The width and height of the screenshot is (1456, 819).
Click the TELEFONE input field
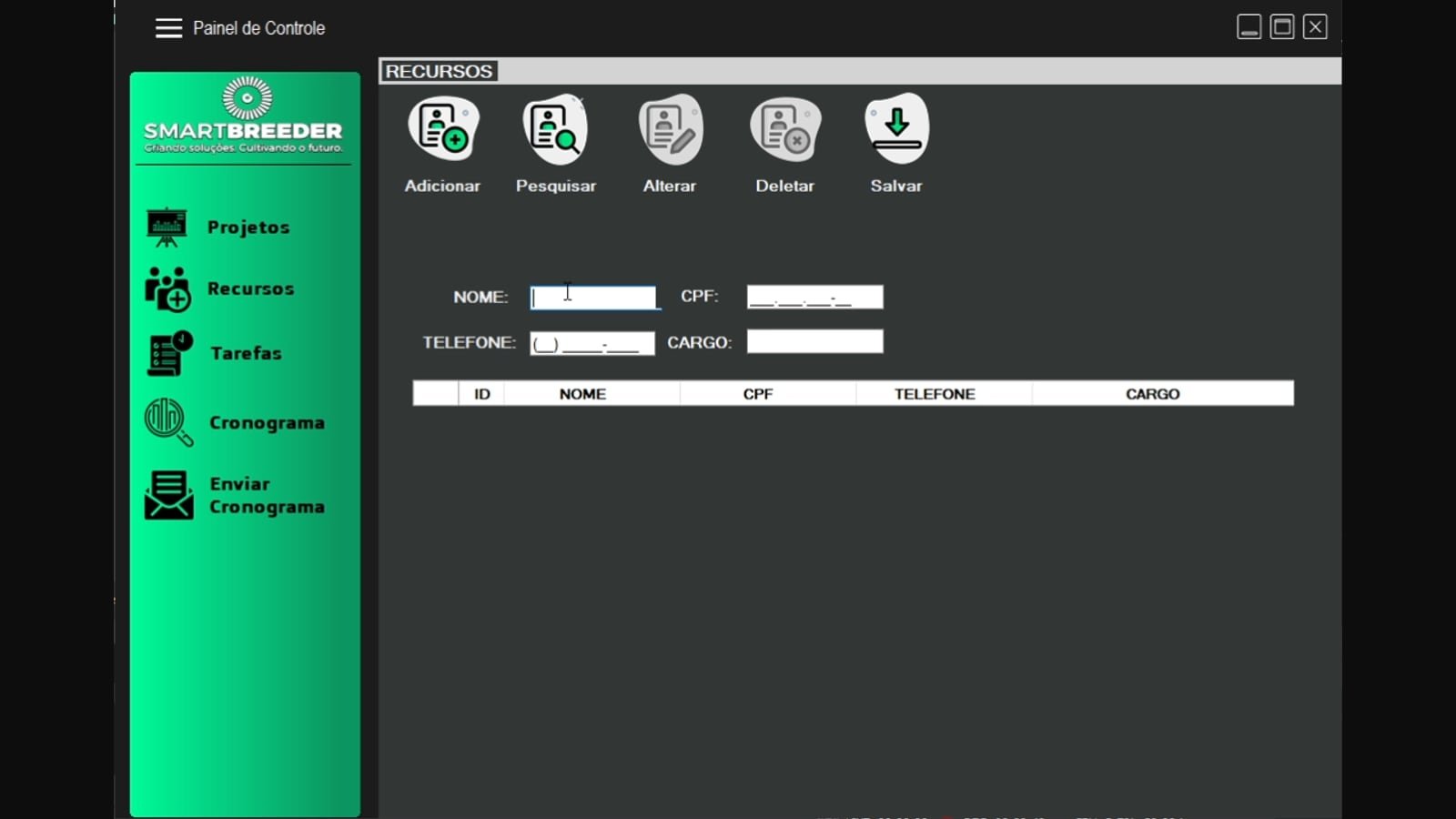592,343
